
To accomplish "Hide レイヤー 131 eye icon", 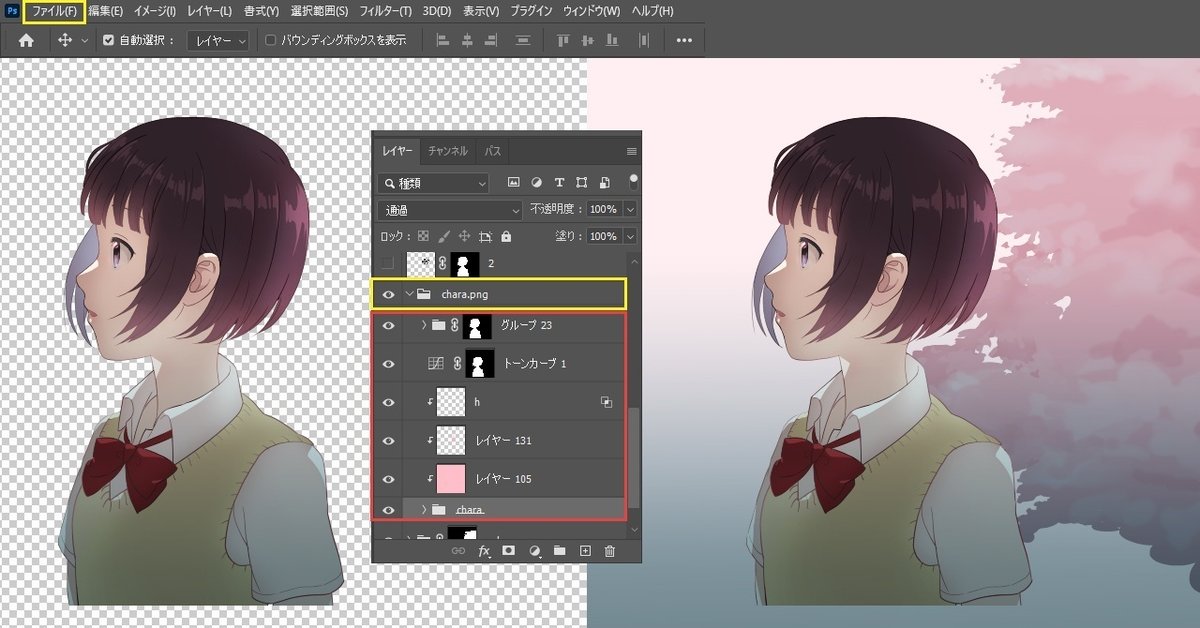I will tap(388, 439).
